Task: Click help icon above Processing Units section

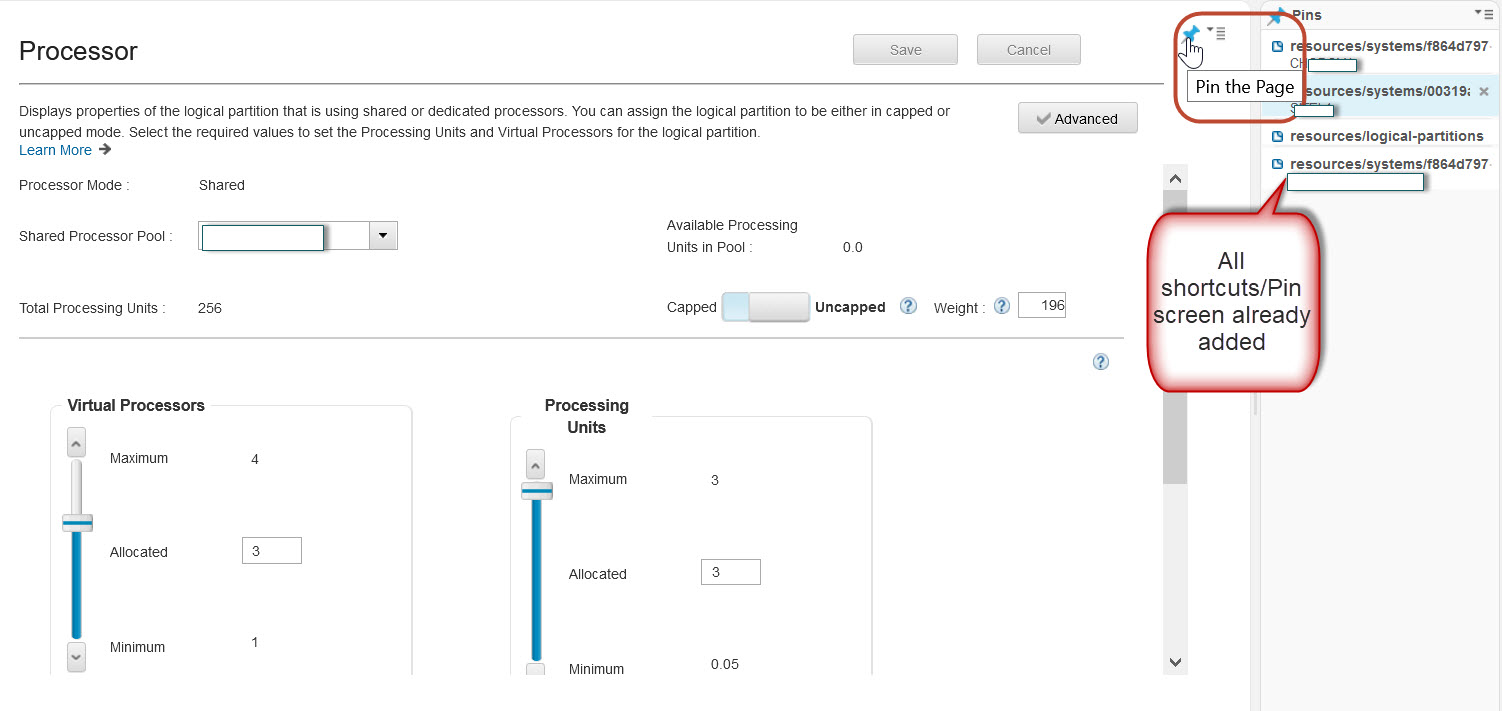Action: pos(1100,362)
